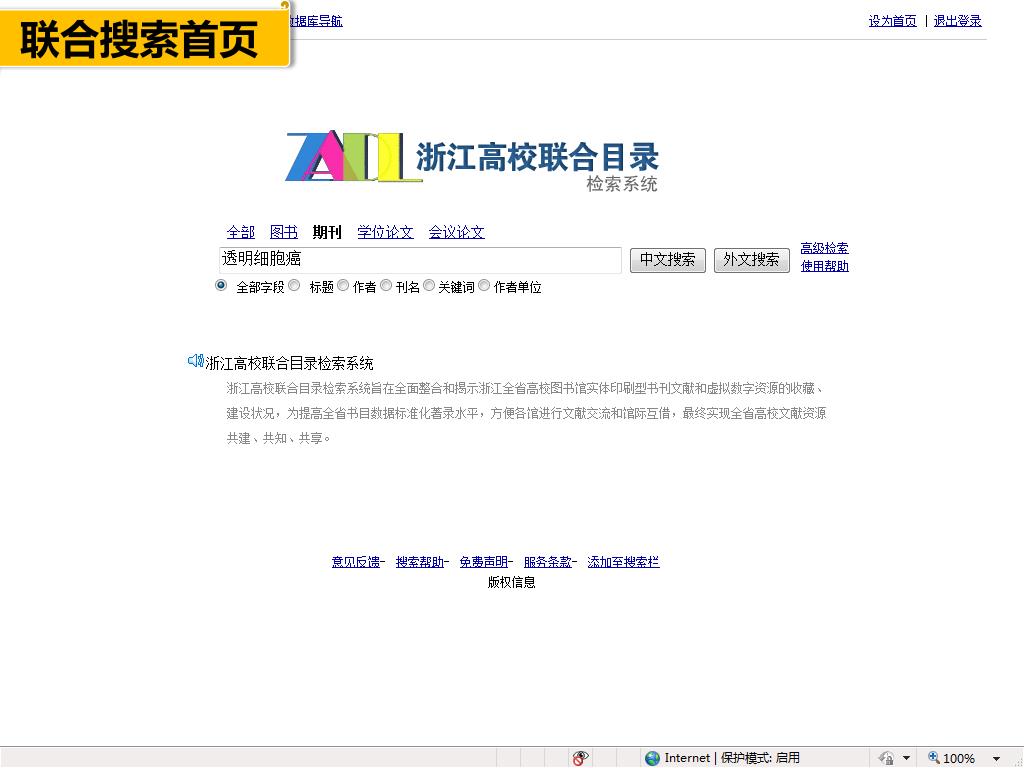Open the 意见反馈 footer link
Image resolution: width=1024 pixels, height=768 pixels.
tap(356, 562)
